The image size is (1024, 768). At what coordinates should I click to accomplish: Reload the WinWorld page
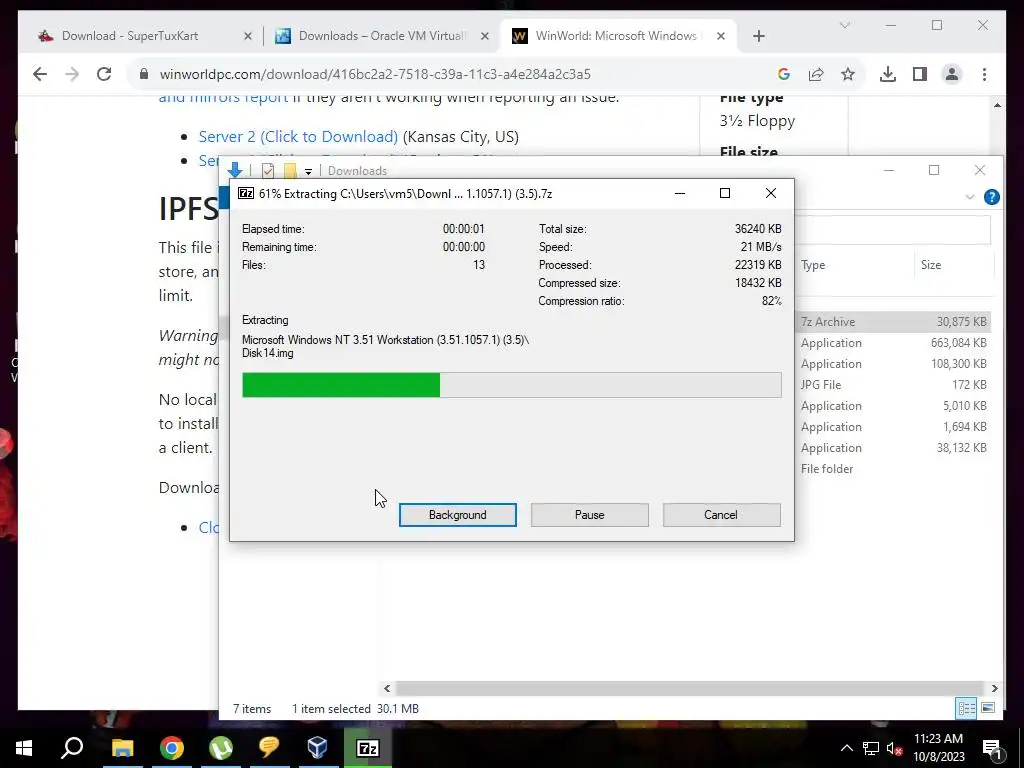coord(104,74)
